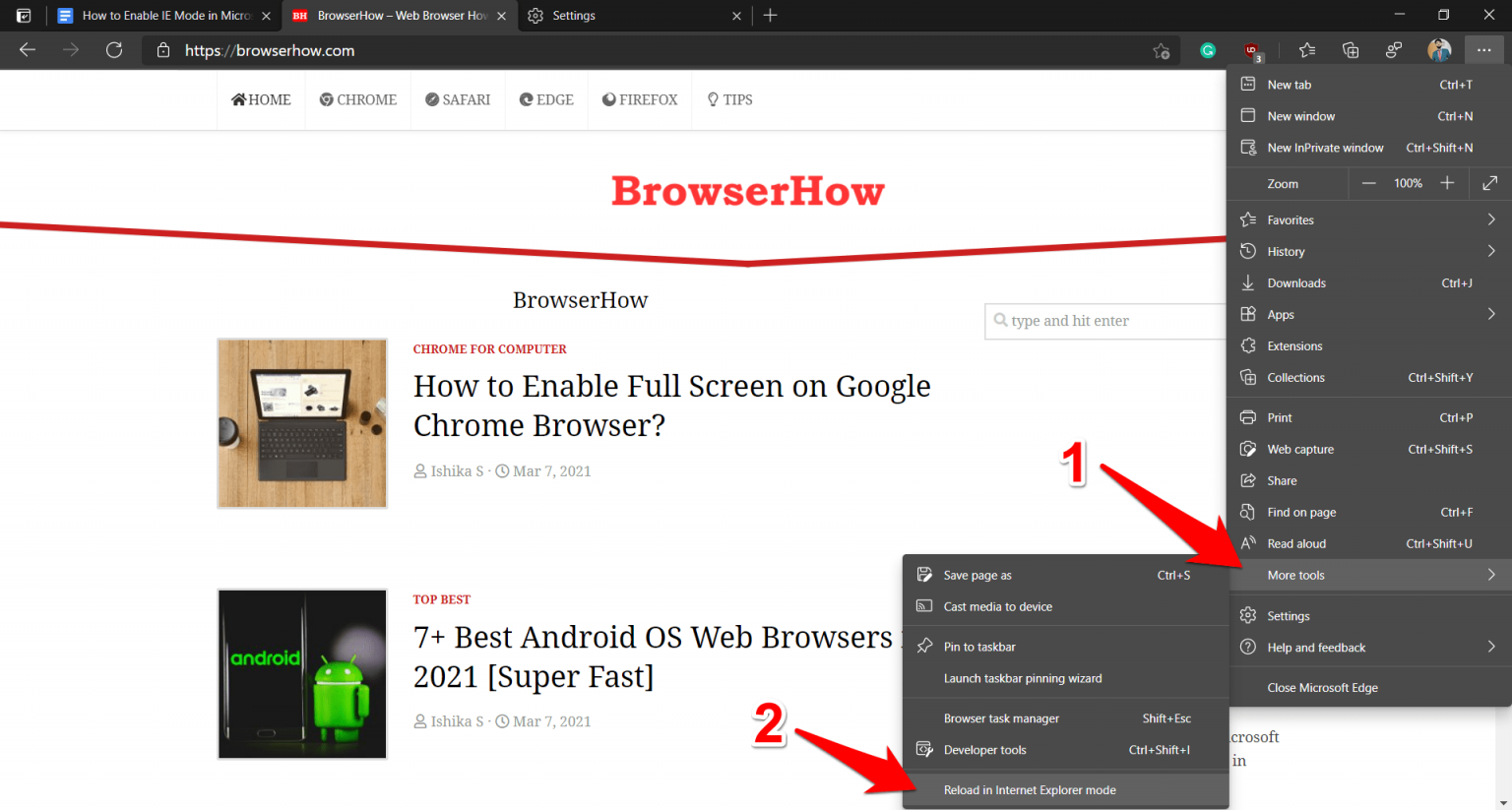Click the browser profile avatar
1512x810 pixels.
(x=1439, y=49)
